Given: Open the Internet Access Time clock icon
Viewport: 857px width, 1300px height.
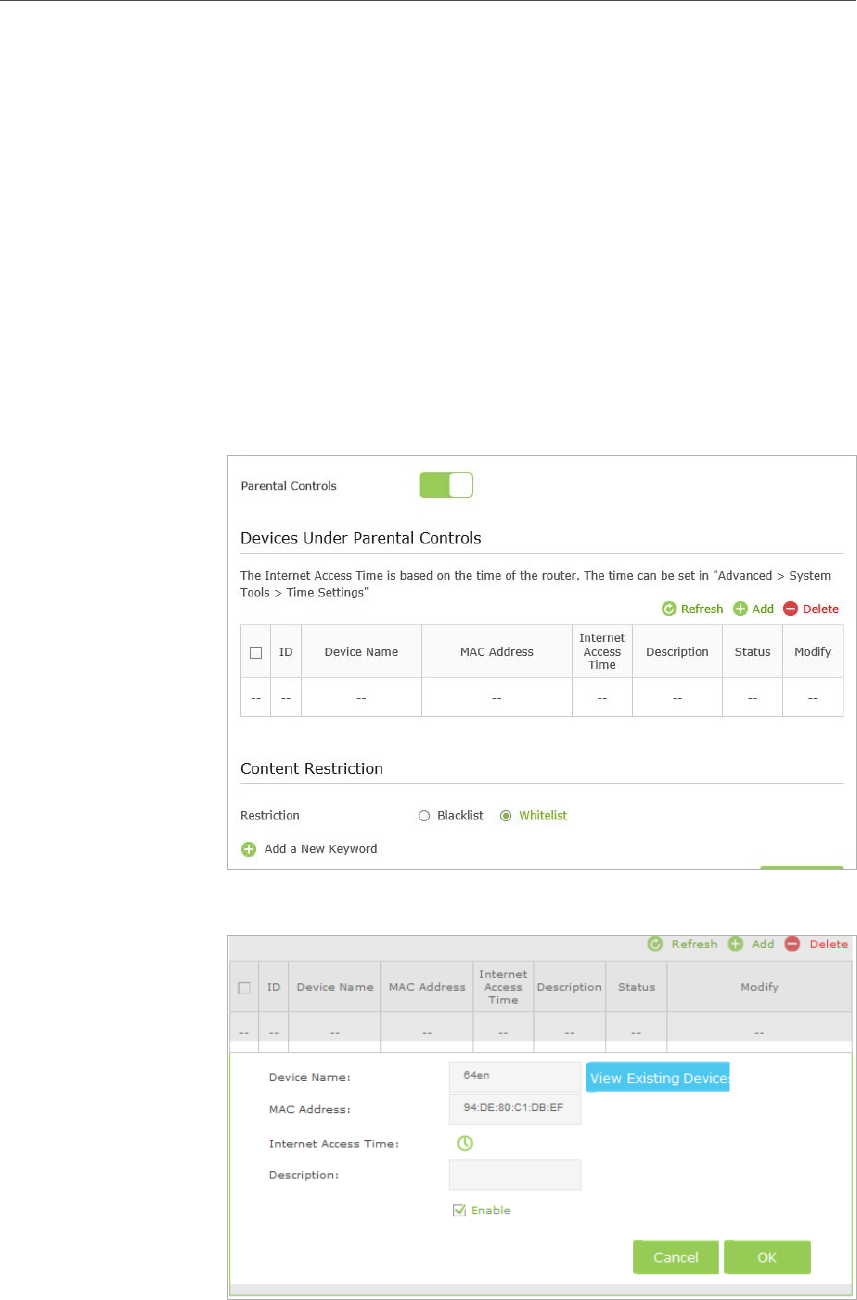Looking at the screenshot, I should pos(465,1143).
